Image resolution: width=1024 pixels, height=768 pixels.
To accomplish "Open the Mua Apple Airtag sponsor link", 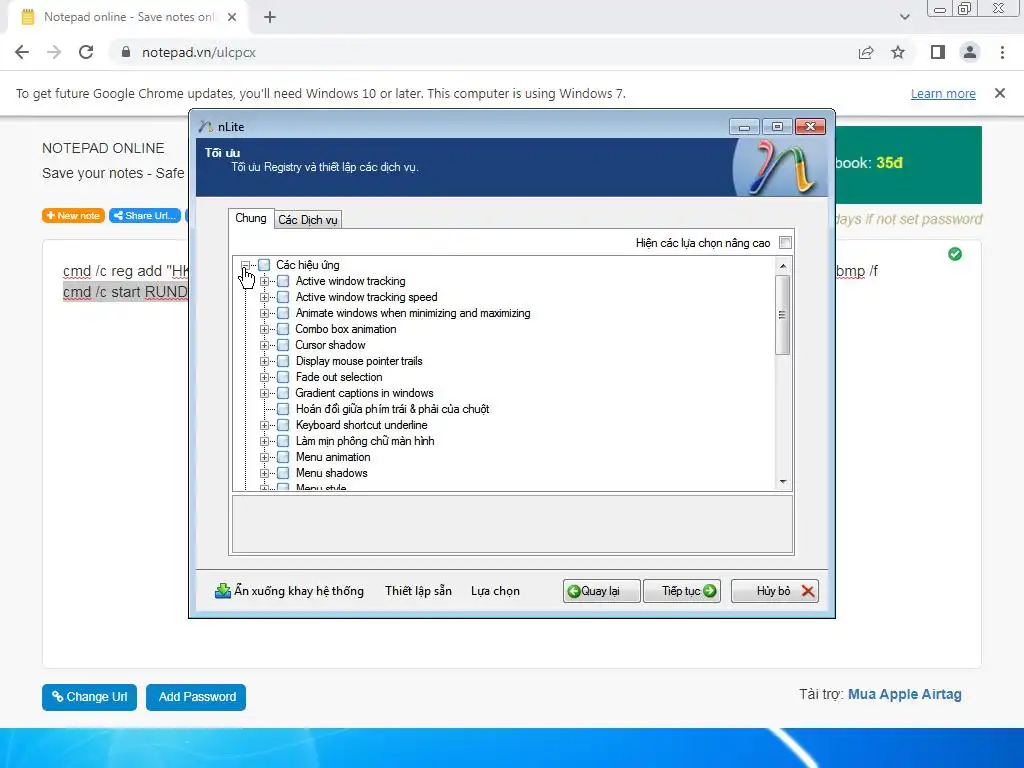I will tap(904, 694).
